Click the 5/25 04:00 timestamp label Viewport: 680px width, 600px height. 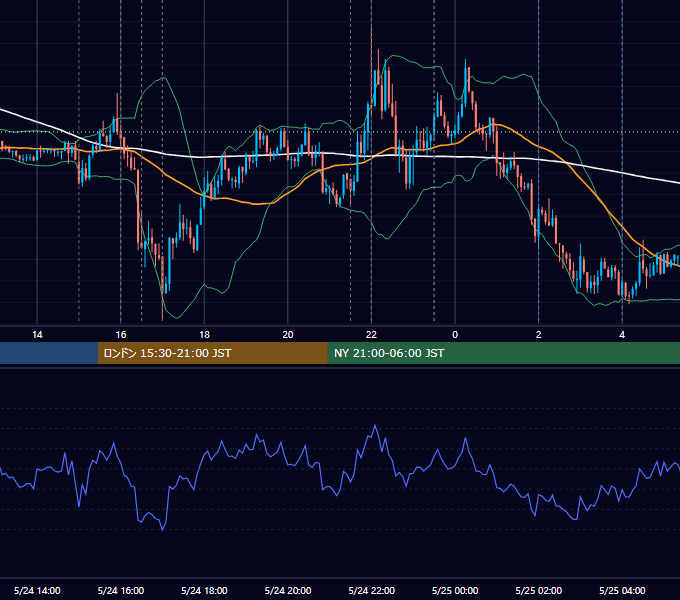point(622,590)
